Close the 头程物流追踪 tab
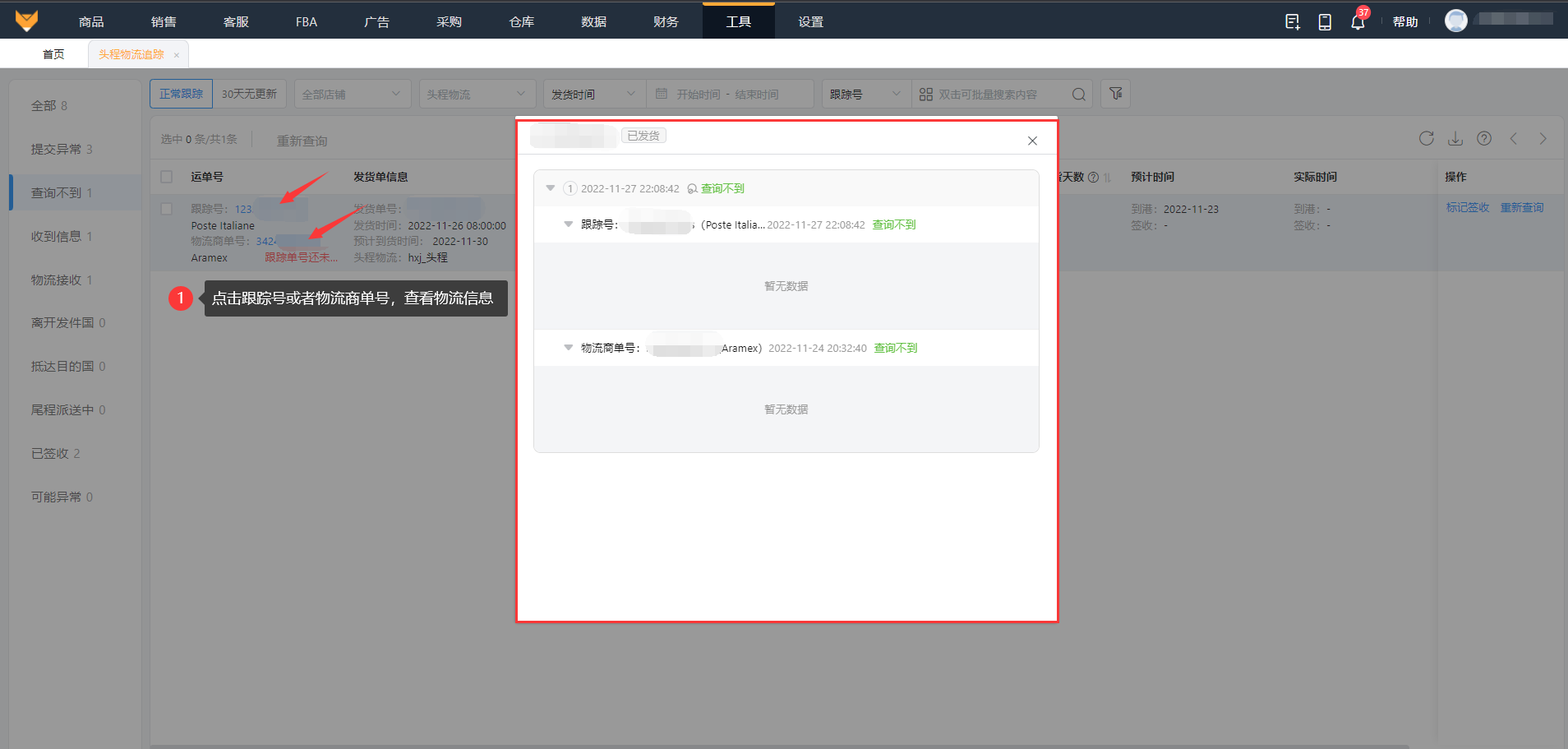Viewport: 1568px width, 749px height. click(x=177, y=55)
